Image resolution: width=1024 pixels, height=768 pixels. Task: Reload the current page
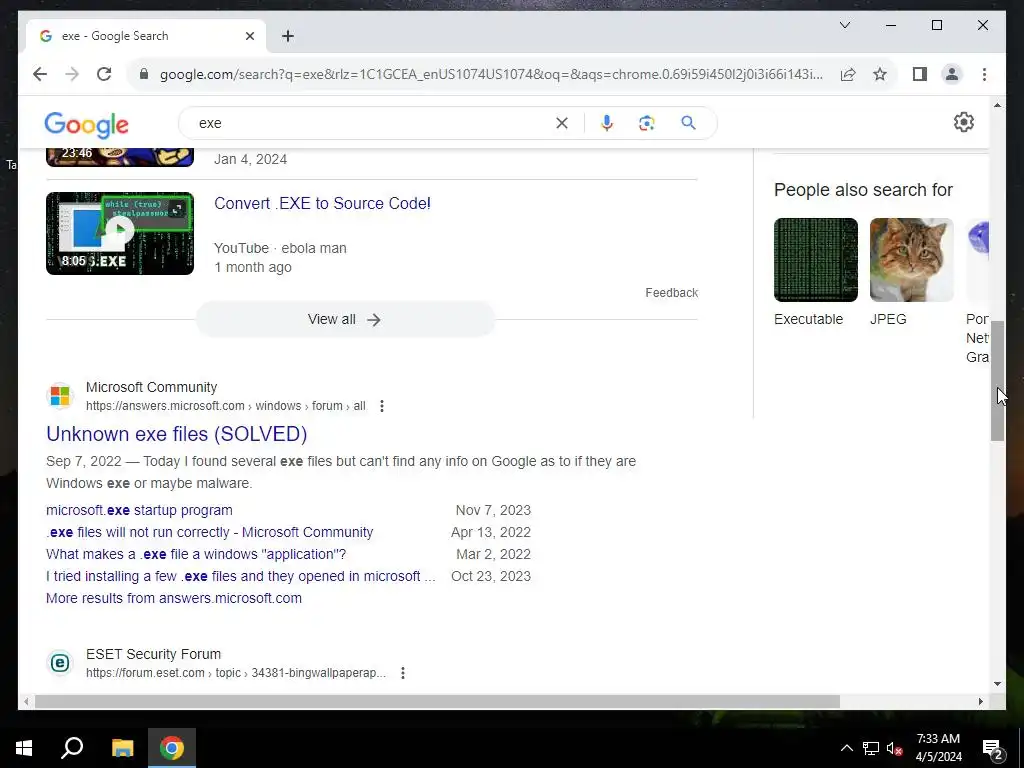coord(104,74)
